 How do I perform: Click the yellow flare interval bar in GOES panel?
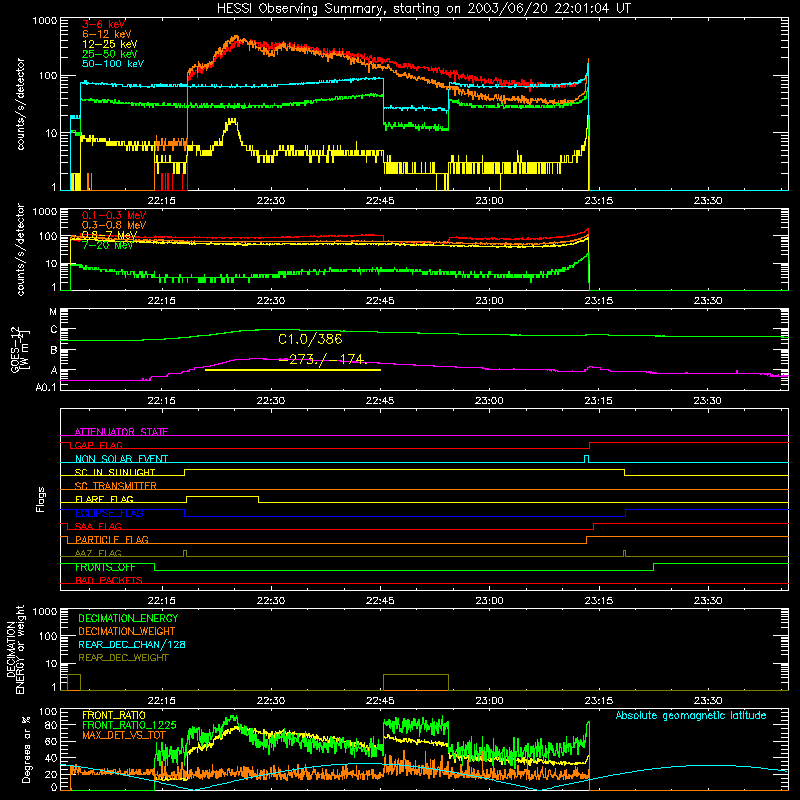(x=292, y=370)
